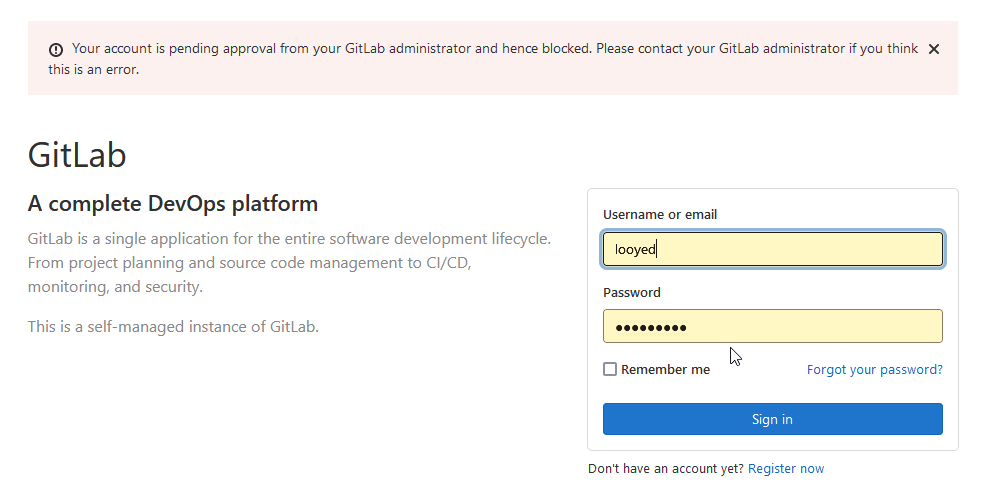This screenshot has height=501, width=981.
Task: Click the GitLab single application description paragraph
Action: (289, 240)
